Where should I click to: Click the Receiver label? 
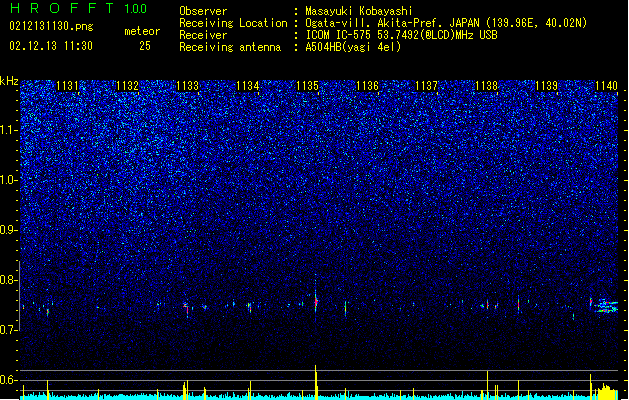203,35
